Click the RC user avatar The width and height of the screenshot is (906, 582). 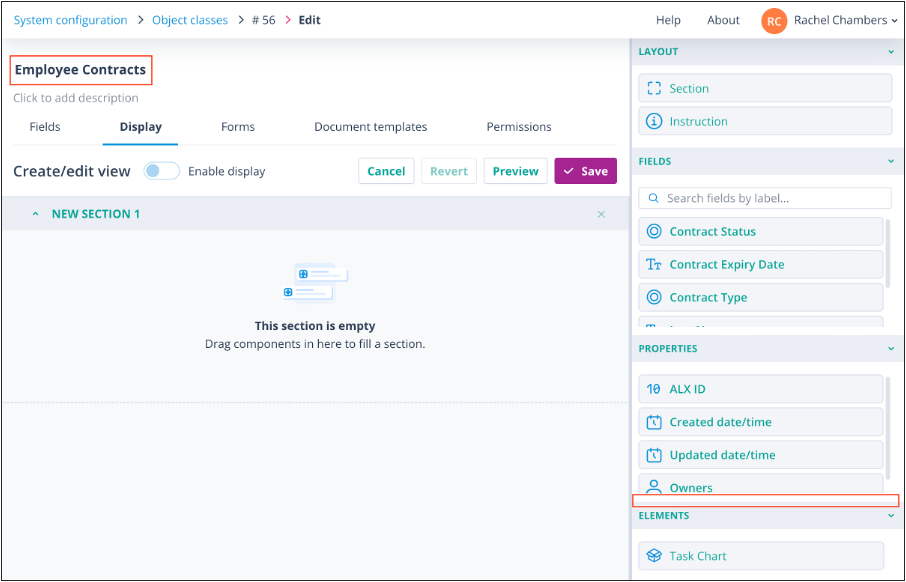click(x=774, y=21)
